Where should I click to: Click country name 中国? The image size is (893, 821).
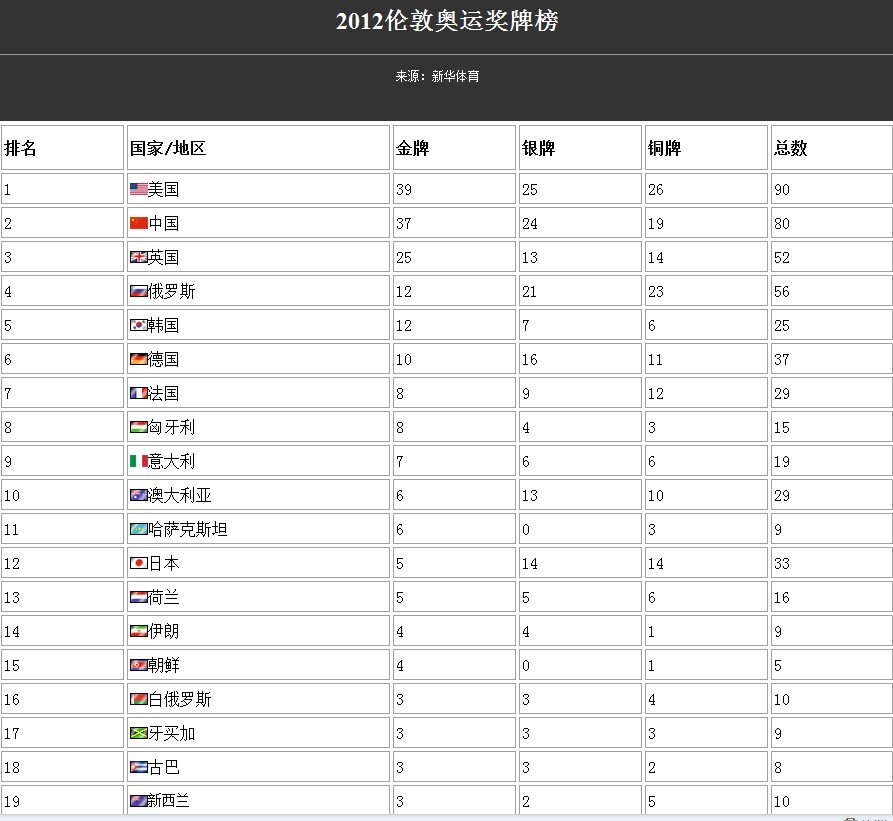tap(163, 223)
